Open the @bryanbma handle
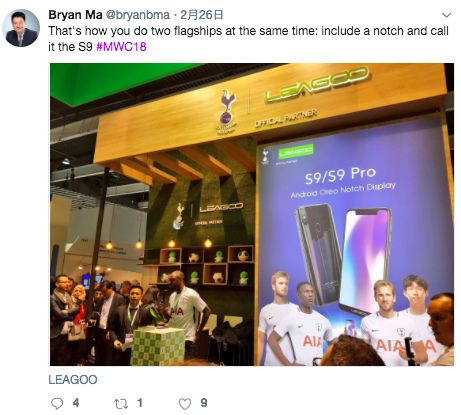This screenshot has height=415, width=461. point(138,15)
